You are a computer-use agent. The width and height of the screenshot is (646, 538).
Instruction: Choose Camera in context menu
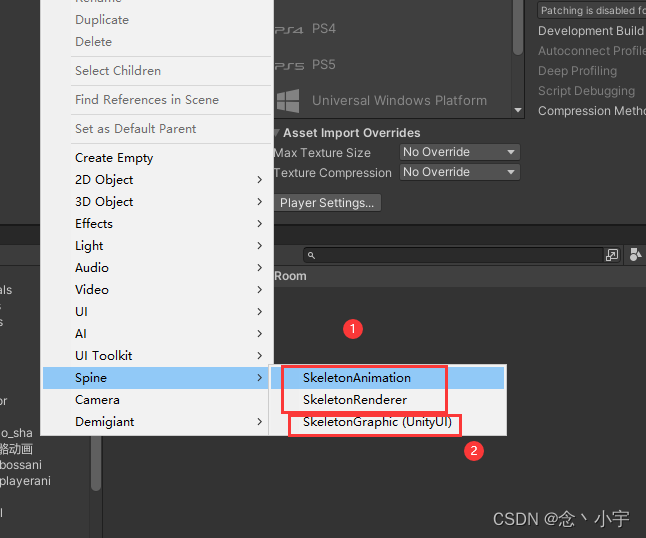(157, 400)
